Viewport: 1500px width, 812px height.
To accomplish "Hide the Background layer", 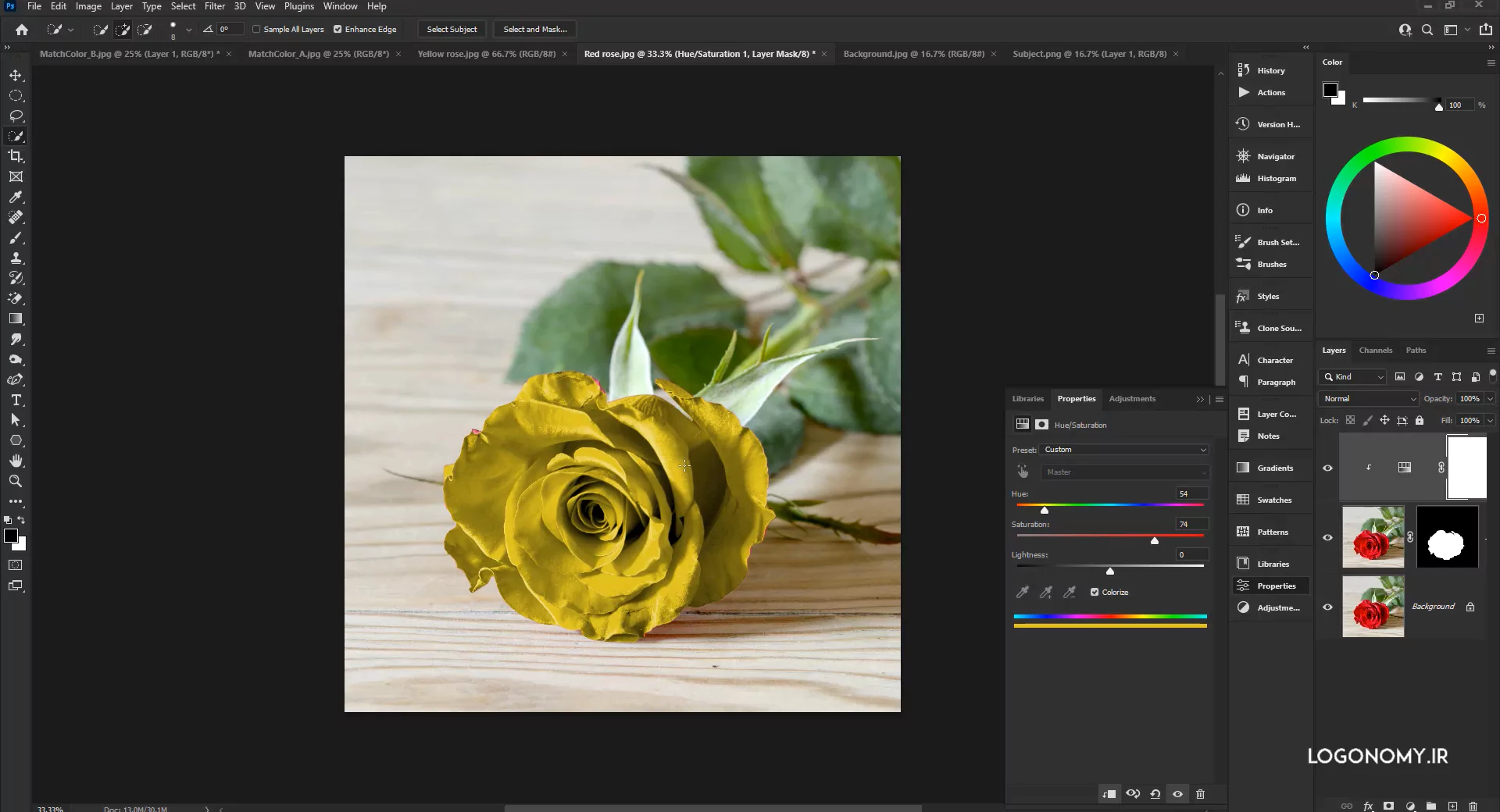I will coord(1327,607).
